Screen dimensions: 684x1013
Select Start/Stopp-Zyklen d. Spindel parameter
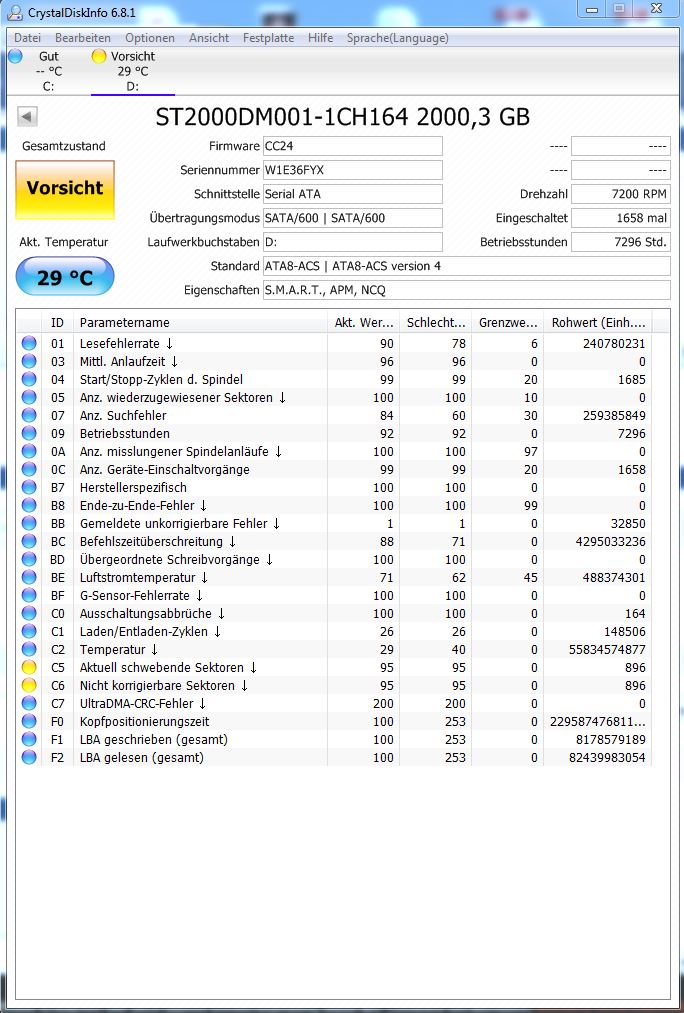[x=334, y=379]
